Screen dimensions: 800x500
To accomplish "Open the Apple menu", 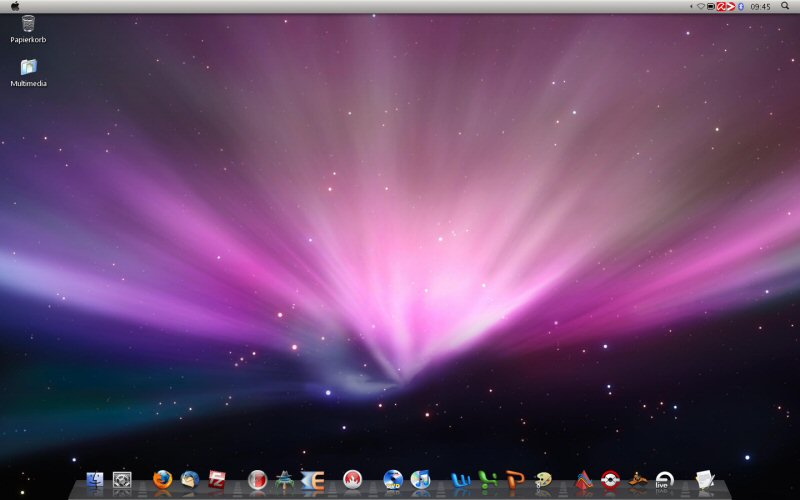I will click(x=15, y=6).
